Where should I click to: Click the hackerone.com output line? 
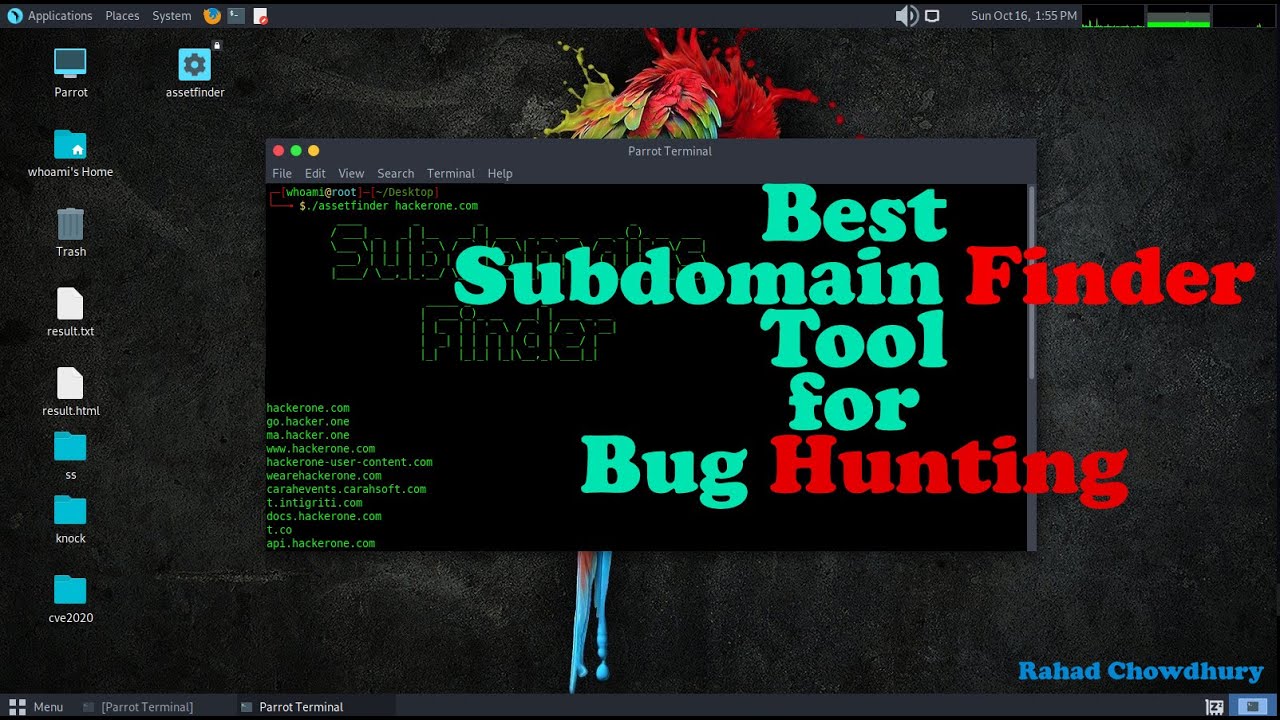tap(308, 408)
